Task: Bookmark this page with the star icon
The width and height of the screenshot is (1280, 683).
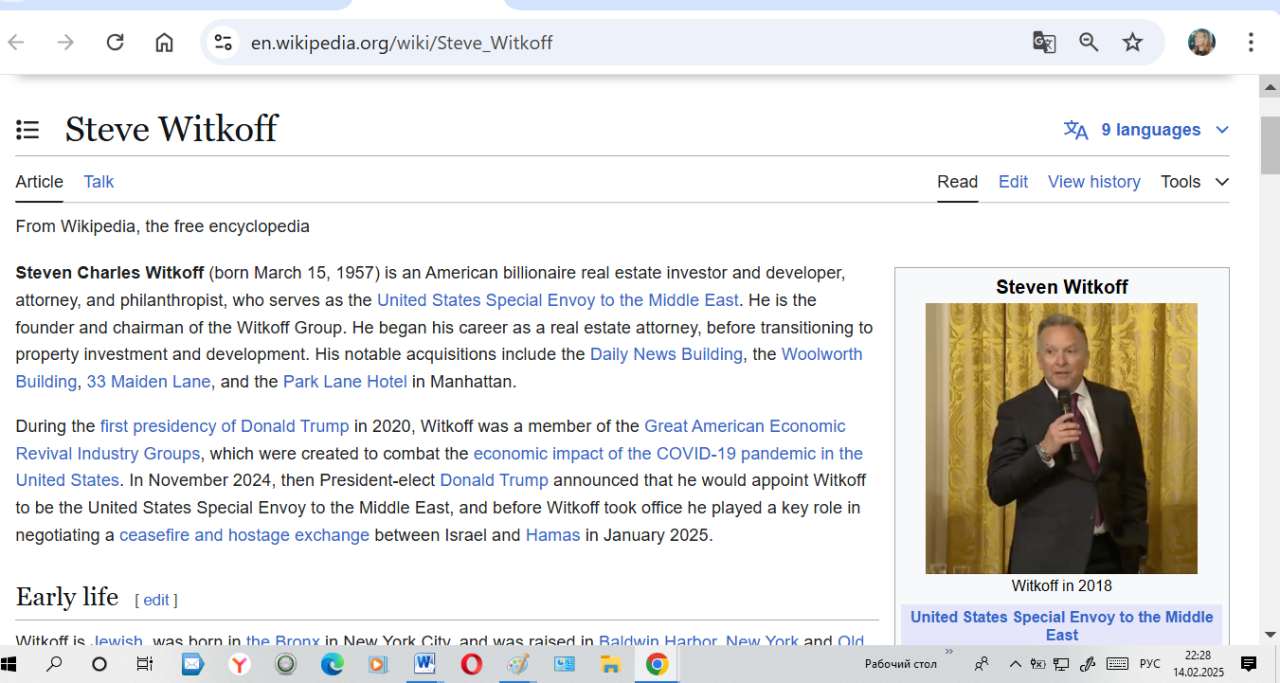Action: pos(1132,42)
